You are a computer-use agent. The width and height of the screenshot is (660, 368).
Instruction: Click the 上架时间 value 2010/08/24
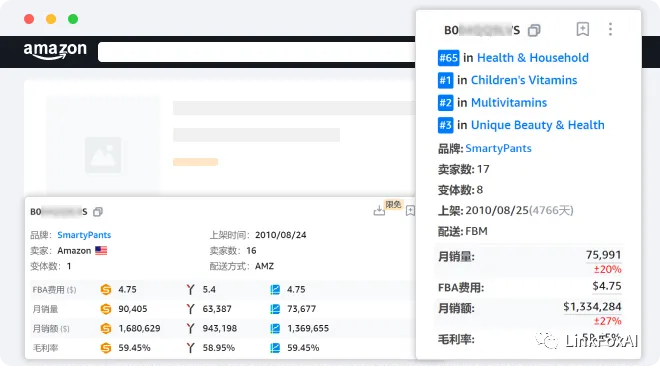pyautogui.click(x=281, y=235)
